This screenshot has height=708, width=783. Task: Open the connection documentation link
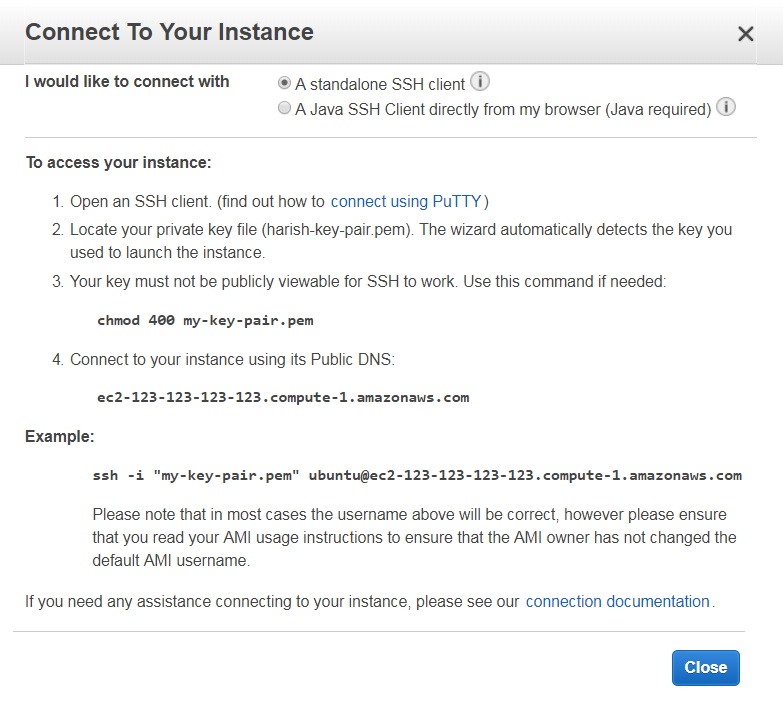(x=618, y=601)
